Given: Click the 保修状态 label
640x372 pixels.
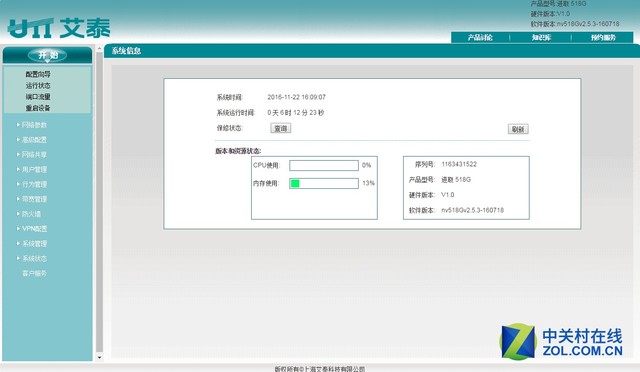Looking at the screenshot, I should click(229, 128).
